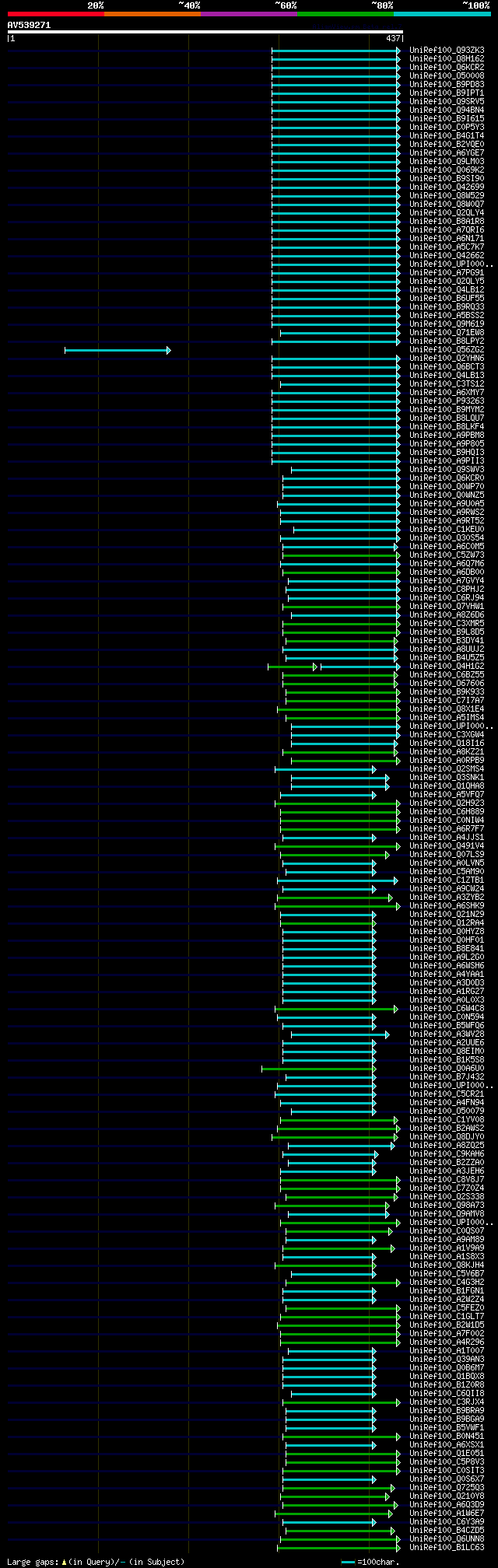Select the UniRef100_Q07LS9 label
This screenshot has width=498, height=1568.
[x=447, y=854]
